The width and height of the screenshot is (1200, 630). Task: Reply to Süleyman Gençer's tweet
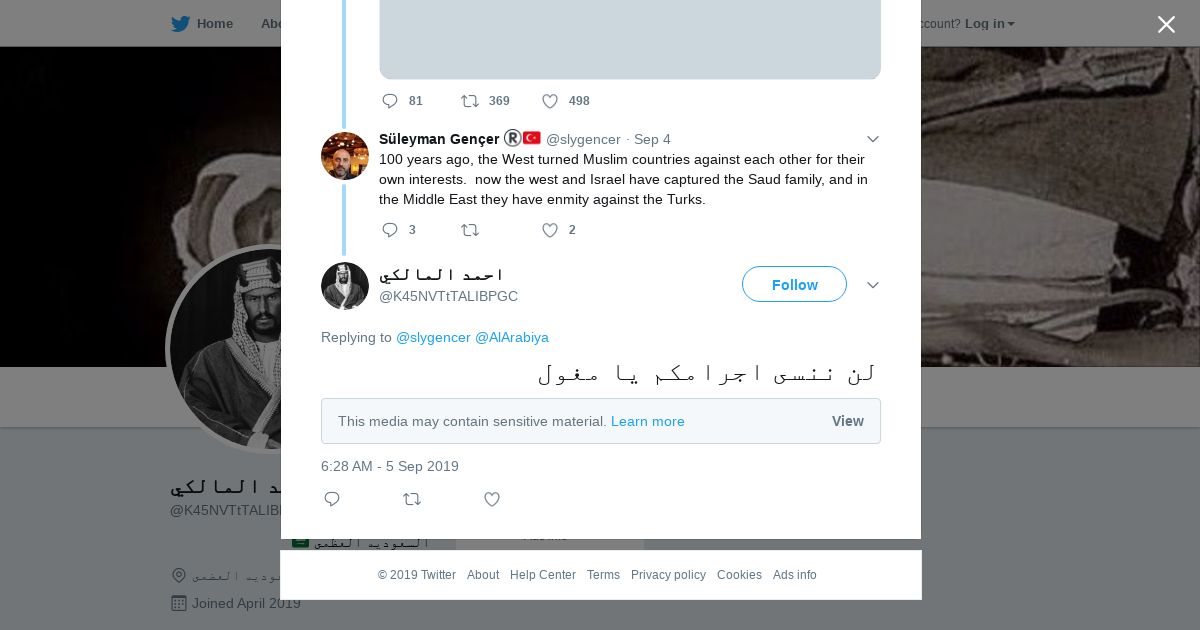390,230
